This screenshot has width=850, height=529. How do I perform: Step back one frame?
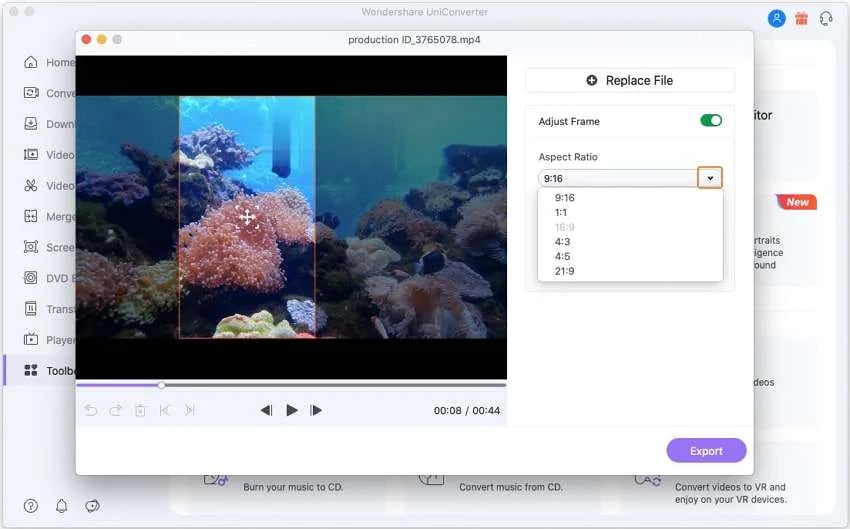266,410
